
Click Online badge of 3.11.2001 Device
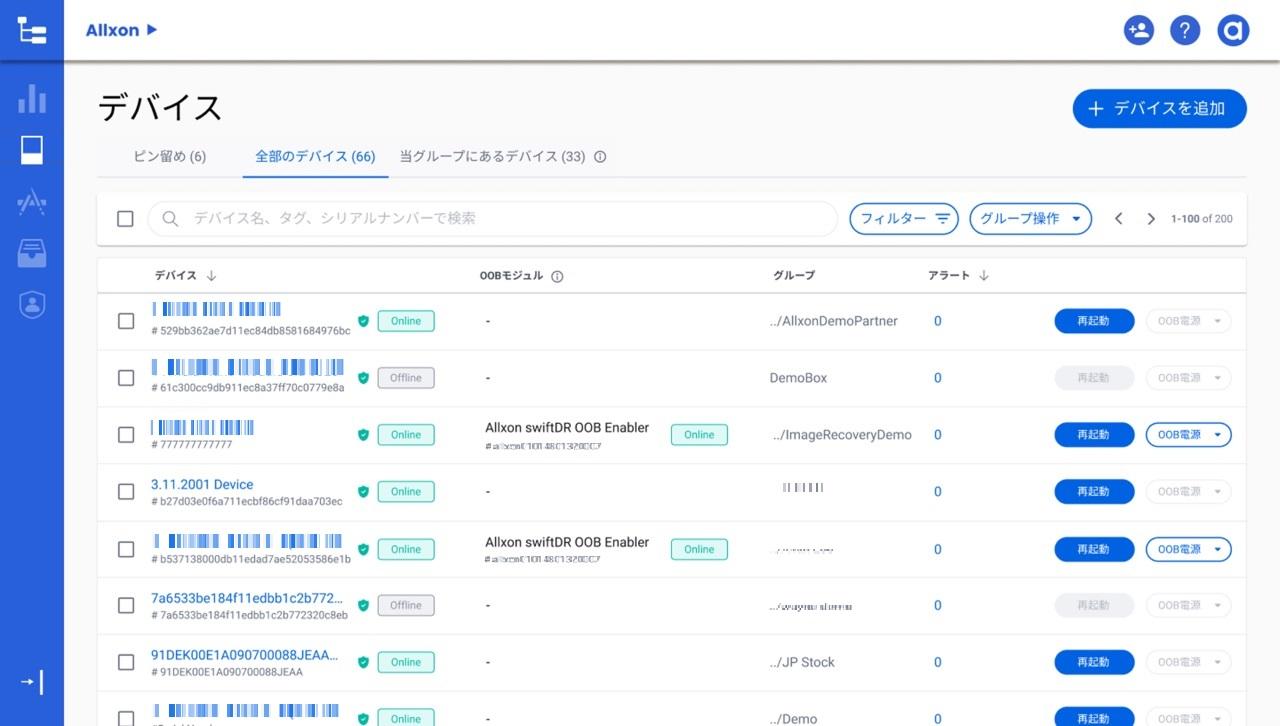pyautogui.click(x=406, y=492)
